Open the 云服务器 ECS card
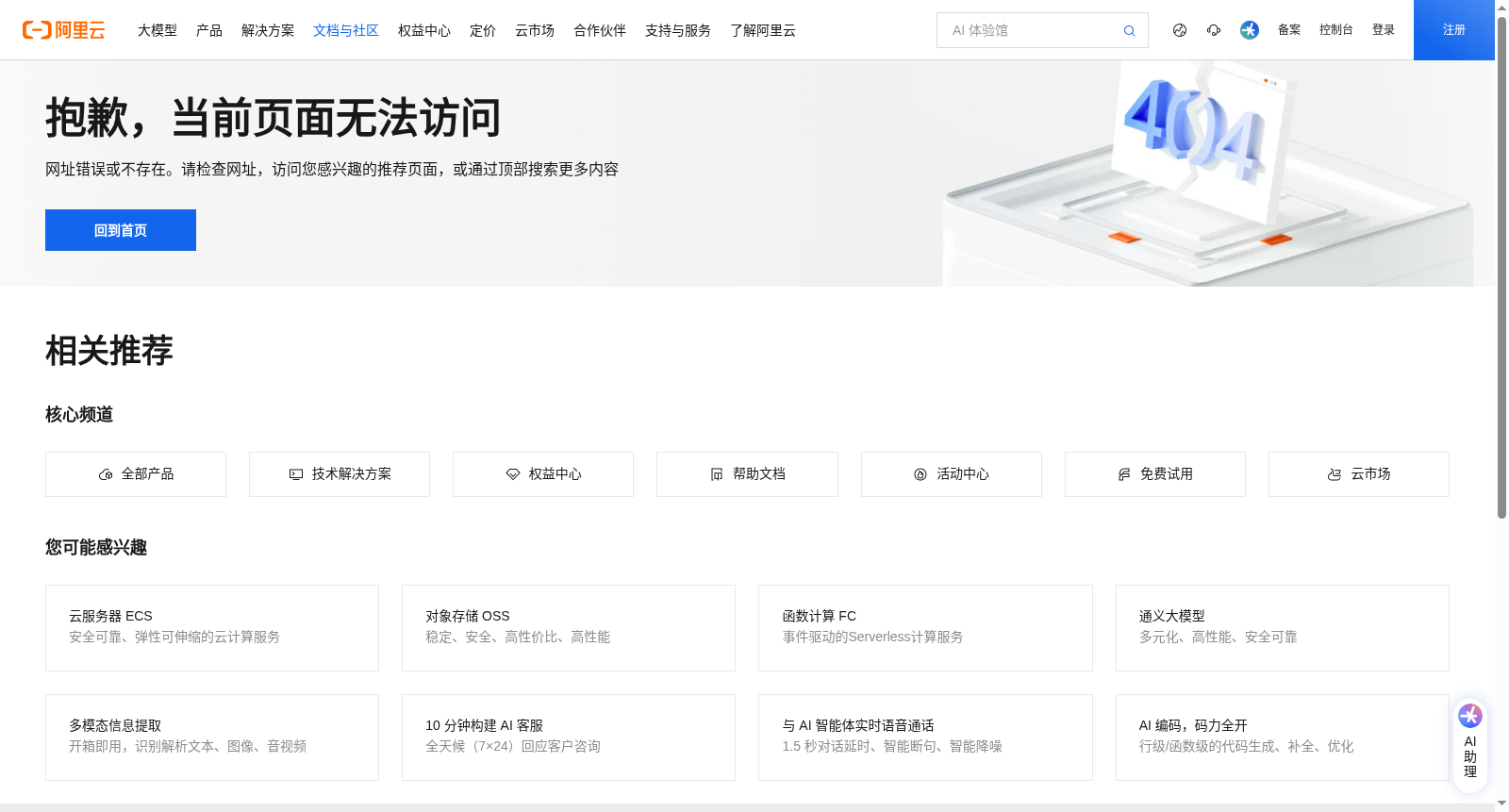 (x=212, y=628)
